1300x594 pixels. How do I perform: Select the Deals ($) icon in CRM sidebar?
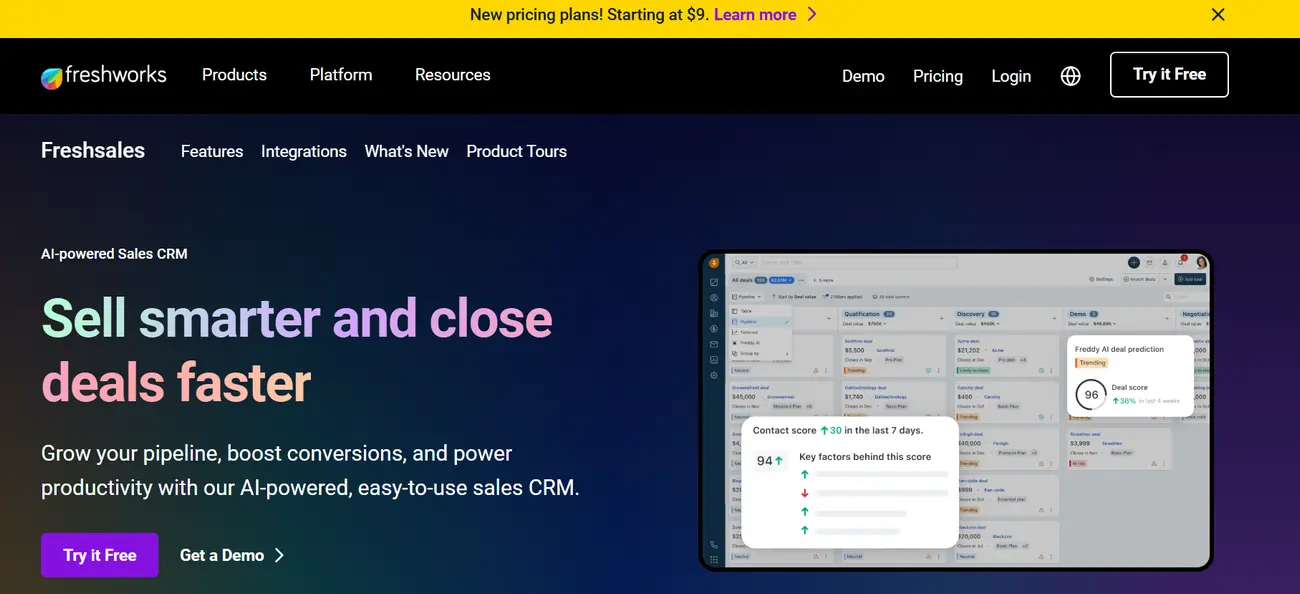714,329
